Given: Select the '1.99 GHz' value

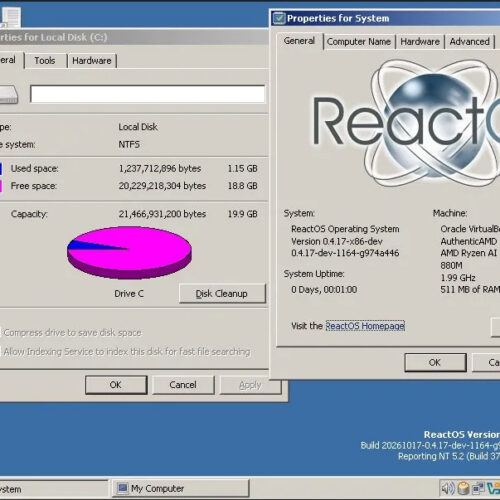Looking at the screenshot, I should pos(458,278).
